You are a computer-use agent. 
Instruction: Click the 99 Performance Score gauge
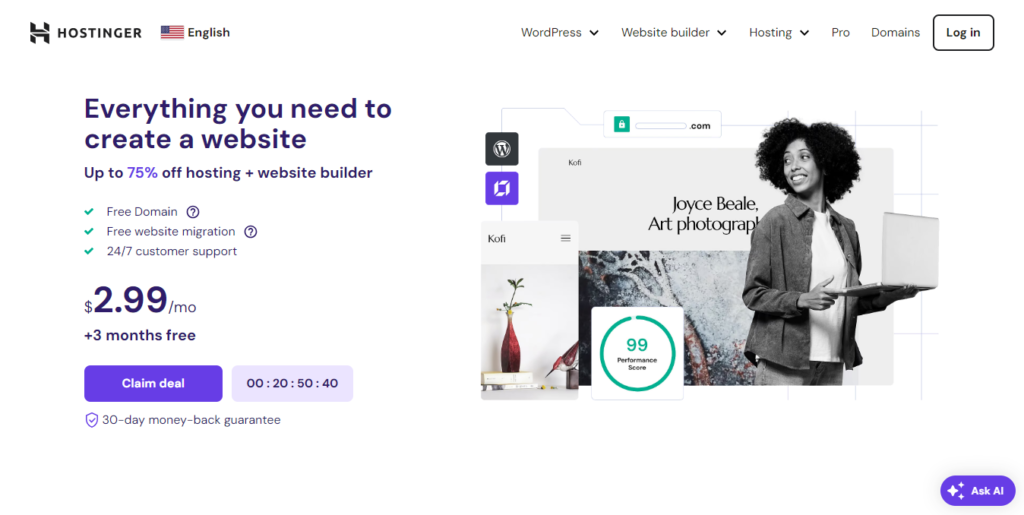point(637,352)
